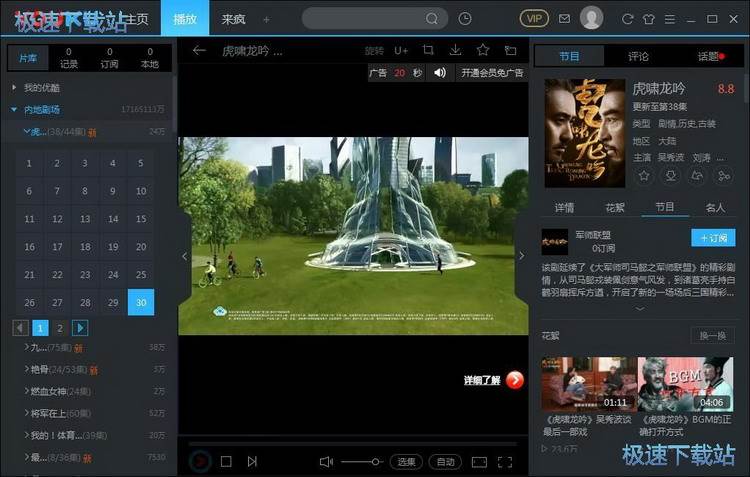Click the user avatar icon
Image resolution: width=750 pixels, height=477 pixels.
pos(591,18)
